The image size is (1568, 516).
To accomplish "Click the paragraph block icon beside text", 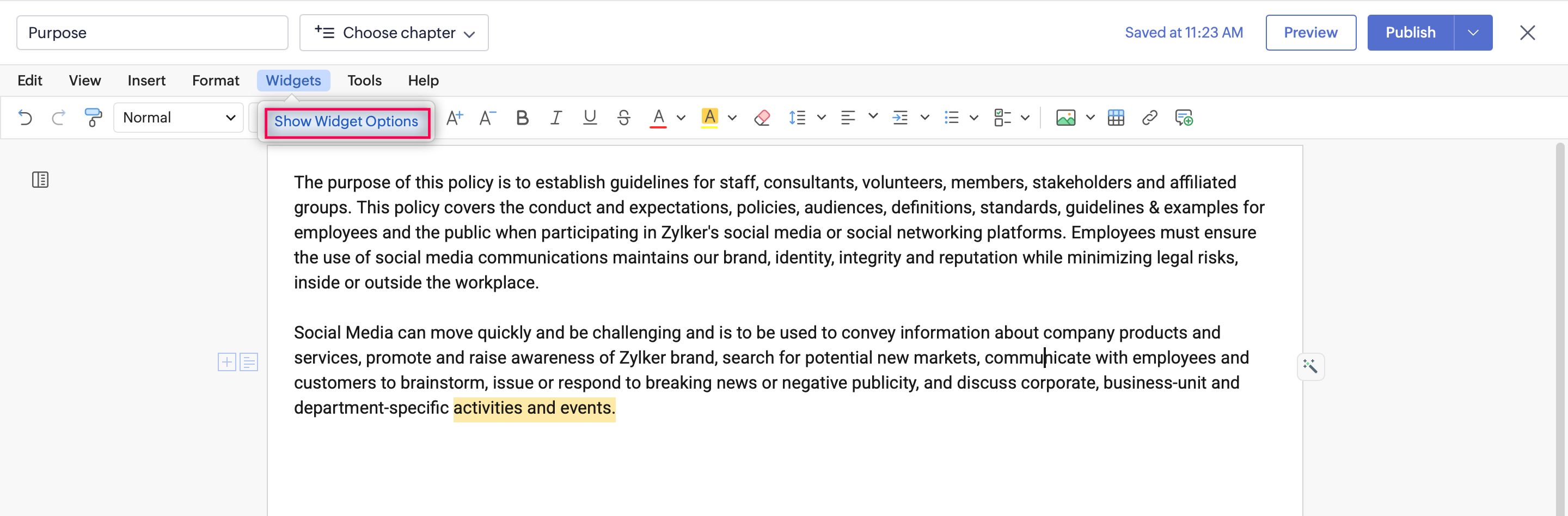I will pyautogui.click(x=249, y=362).
